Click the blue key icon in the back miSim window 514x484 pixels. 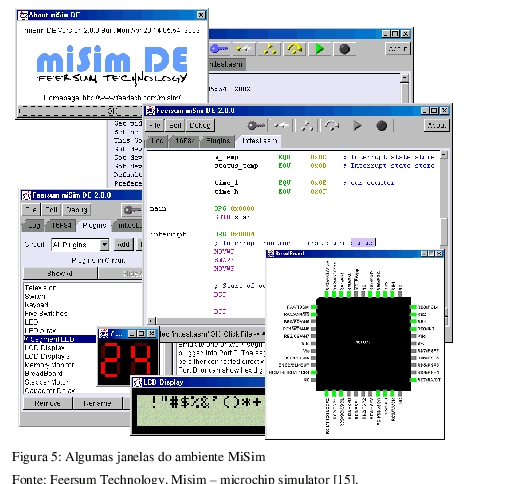(219, 49)
